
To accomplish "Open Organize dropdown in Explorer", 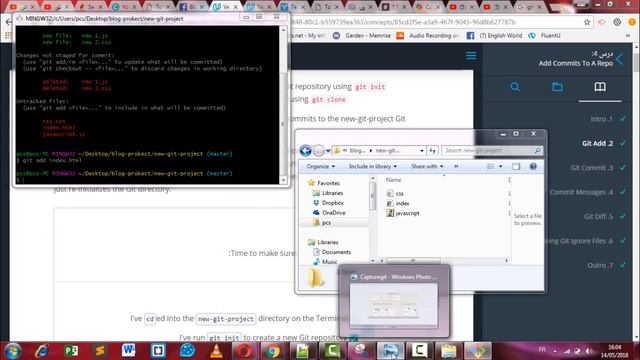I will (x=321, y=167).
